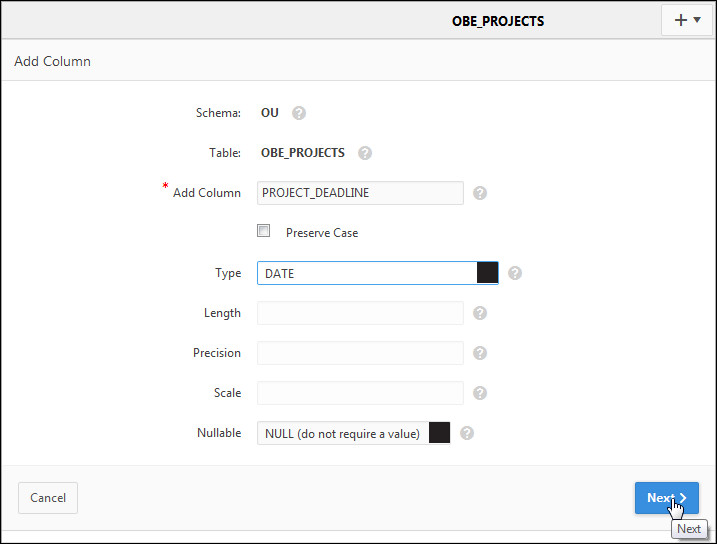Open the Precision help question mark
Screen dimensions: 717x544
pyautogui.click(x=480, y=353)
